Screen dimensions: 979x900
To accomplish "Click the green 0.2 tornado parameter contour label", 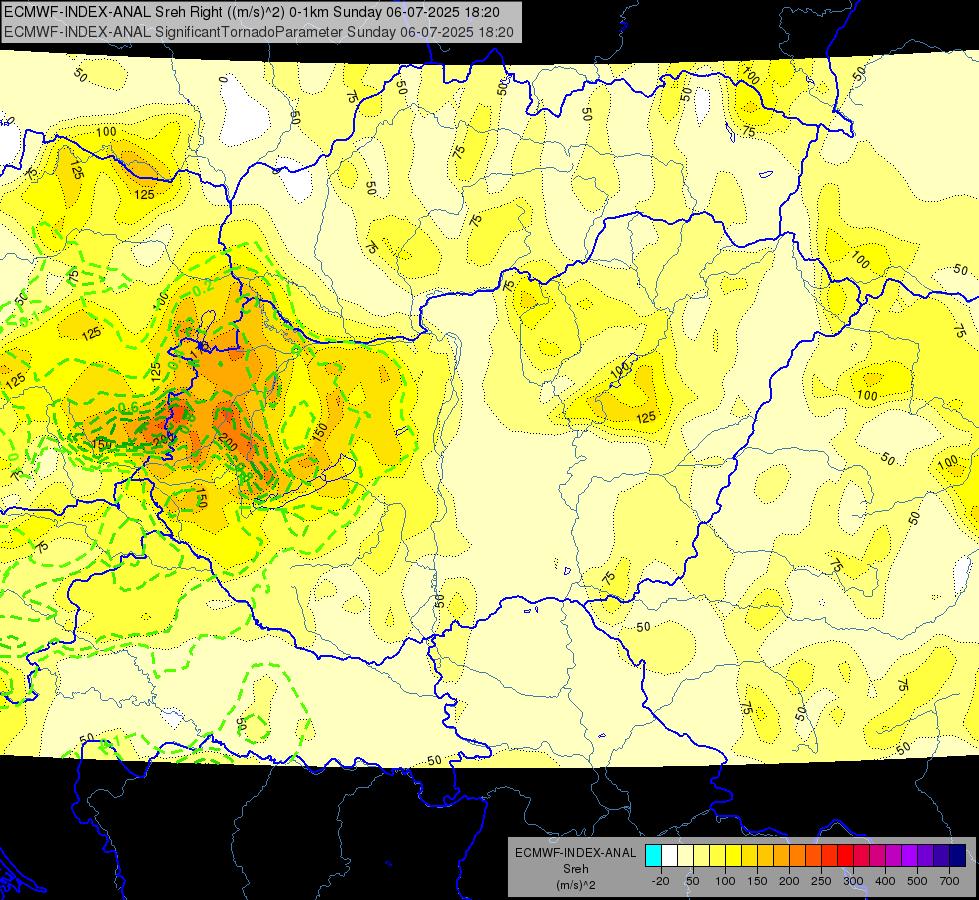I will [203, 289].
